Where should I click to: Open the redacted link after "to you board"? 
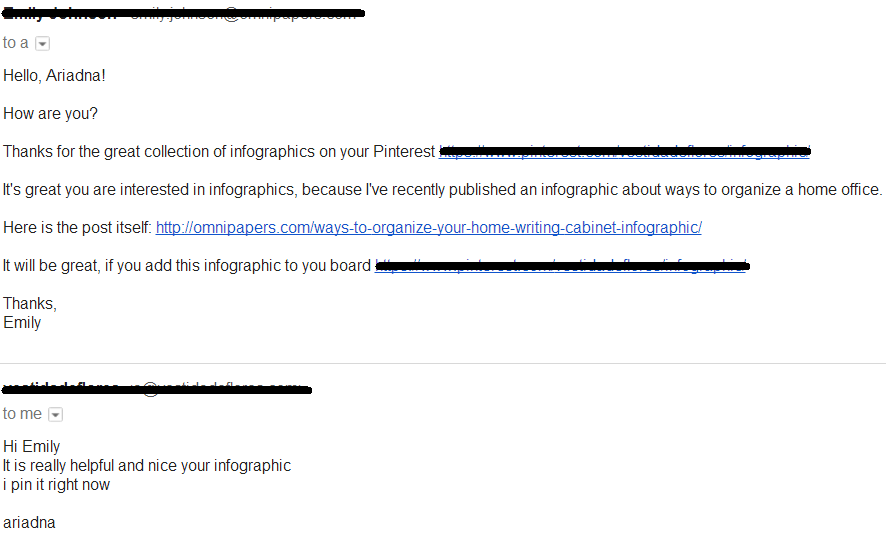562,266
